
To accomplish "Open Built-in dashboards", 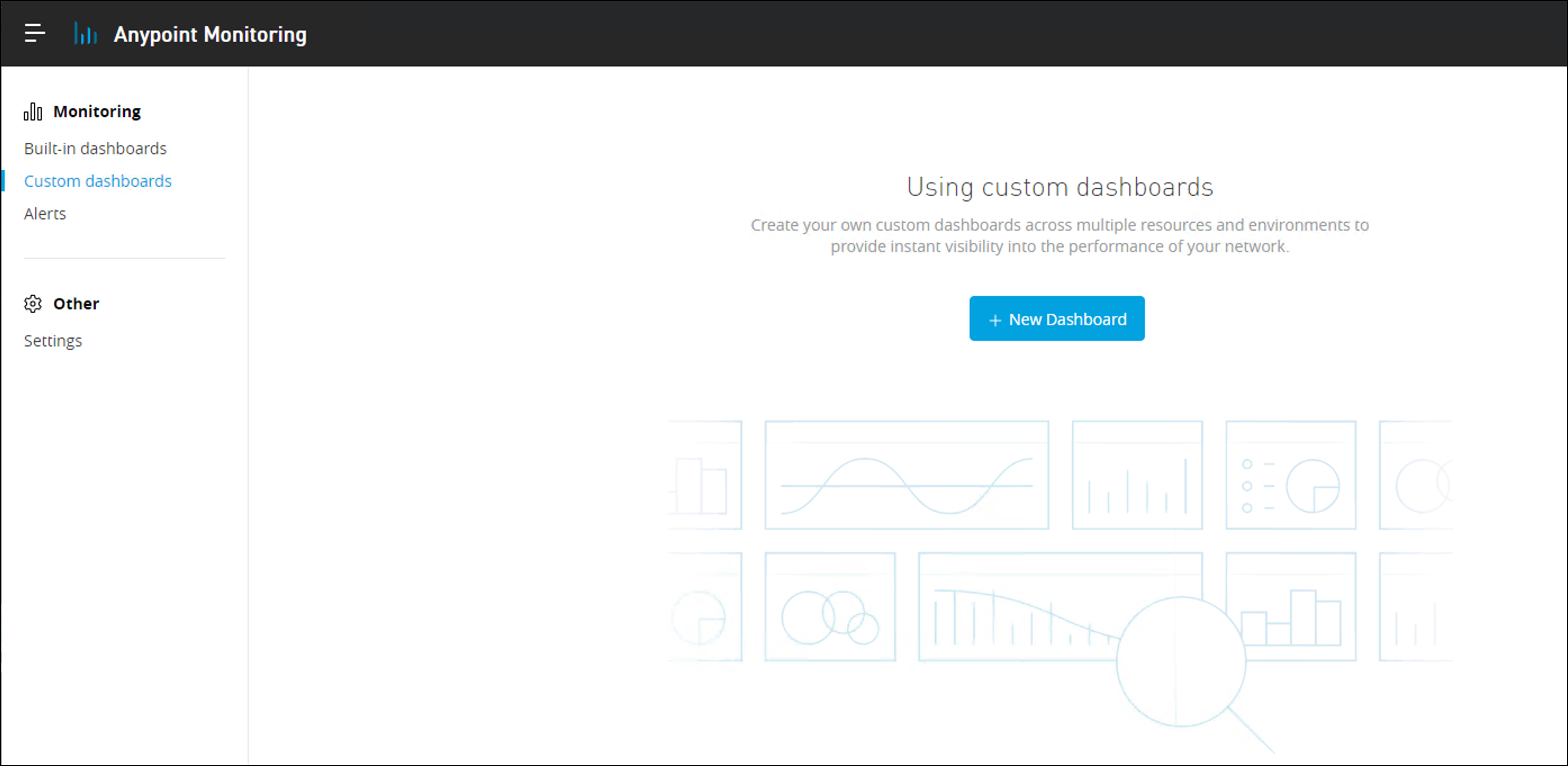I will [95, 148].
